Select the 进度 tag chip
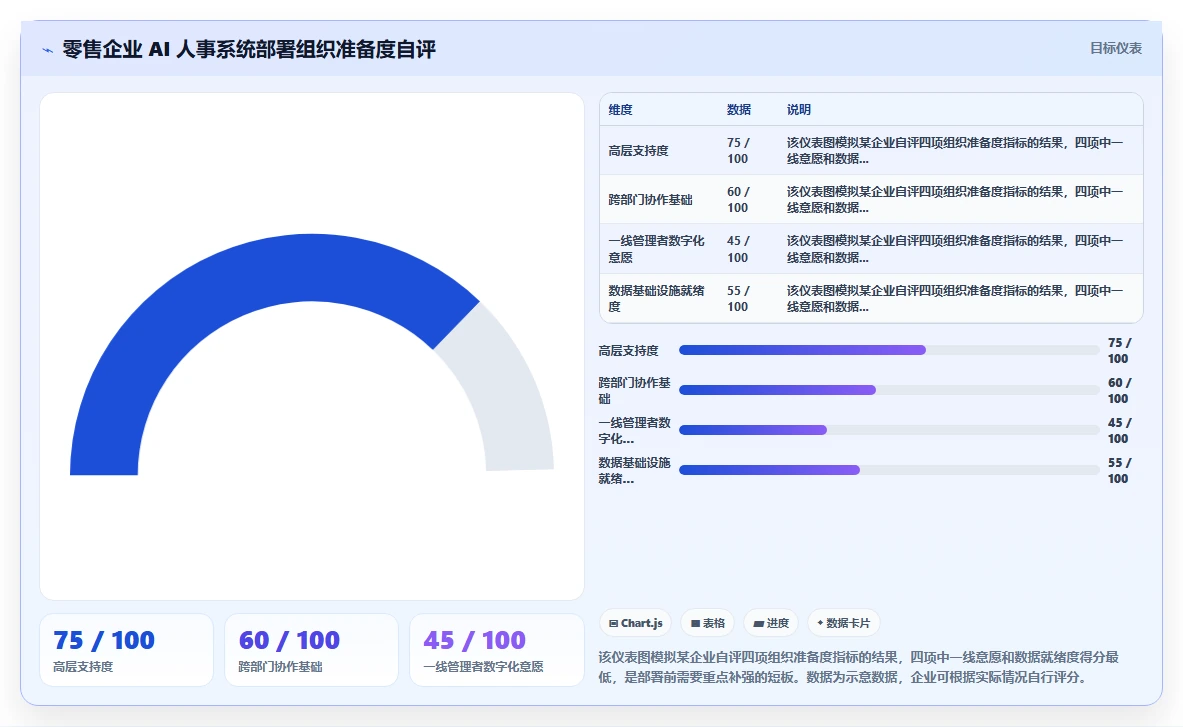Image resolution: width=1183 pixels, height=727 pixels. (771, 623)
